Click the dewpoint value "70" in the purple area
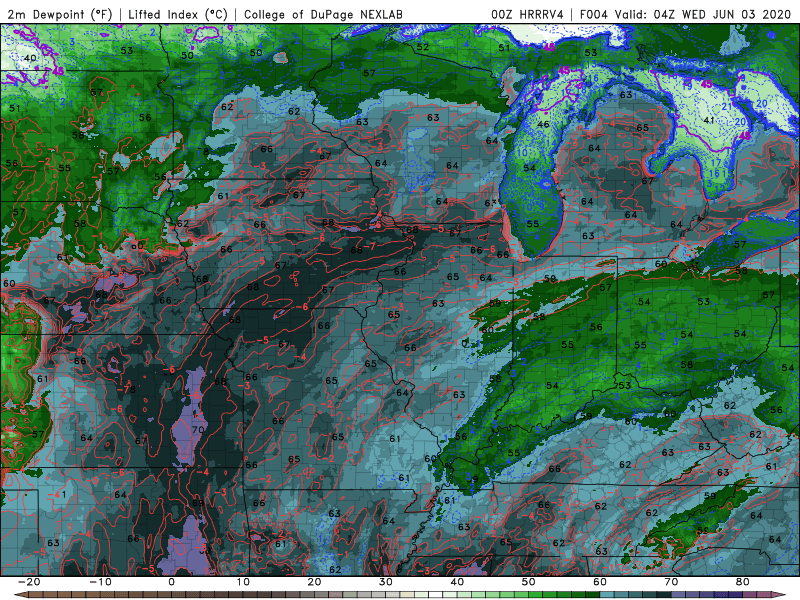 [x=198, y=430]
